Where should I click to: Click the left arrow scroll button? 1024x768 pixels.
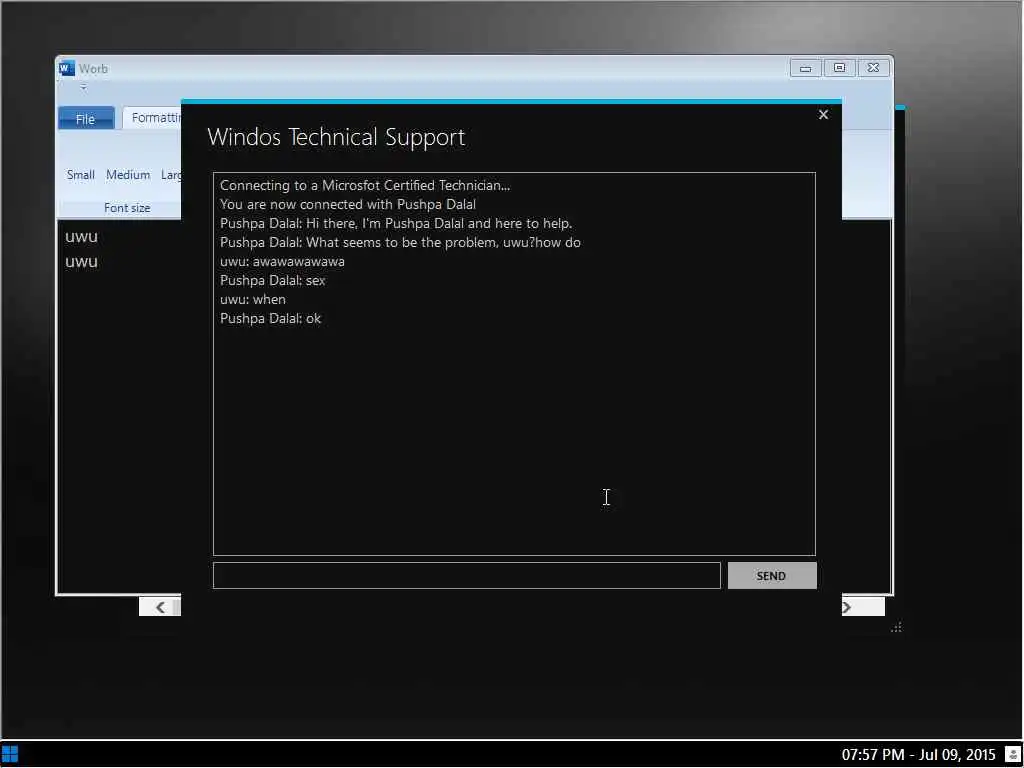pos(160,607)
